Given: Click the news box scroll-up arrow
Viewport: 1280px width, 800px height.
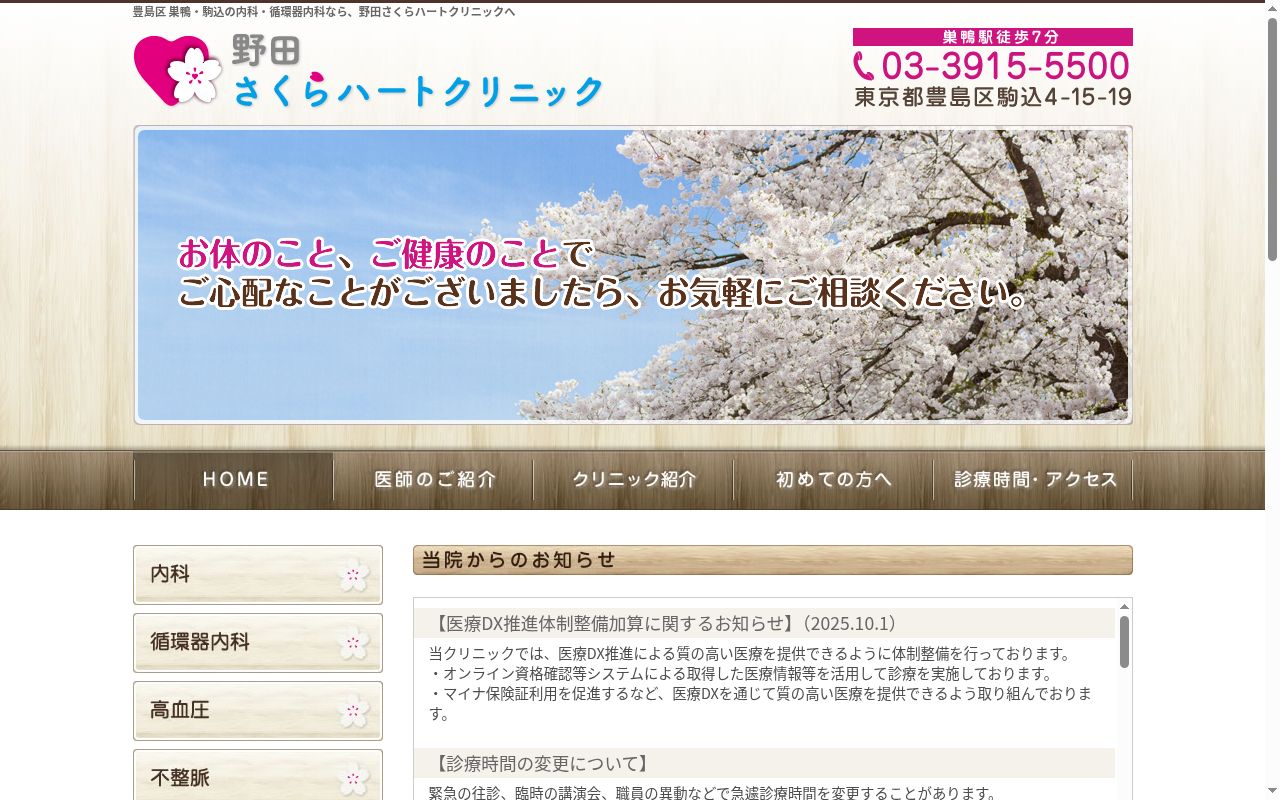Looking at the screenshot, I should [x=1124, y=606].
